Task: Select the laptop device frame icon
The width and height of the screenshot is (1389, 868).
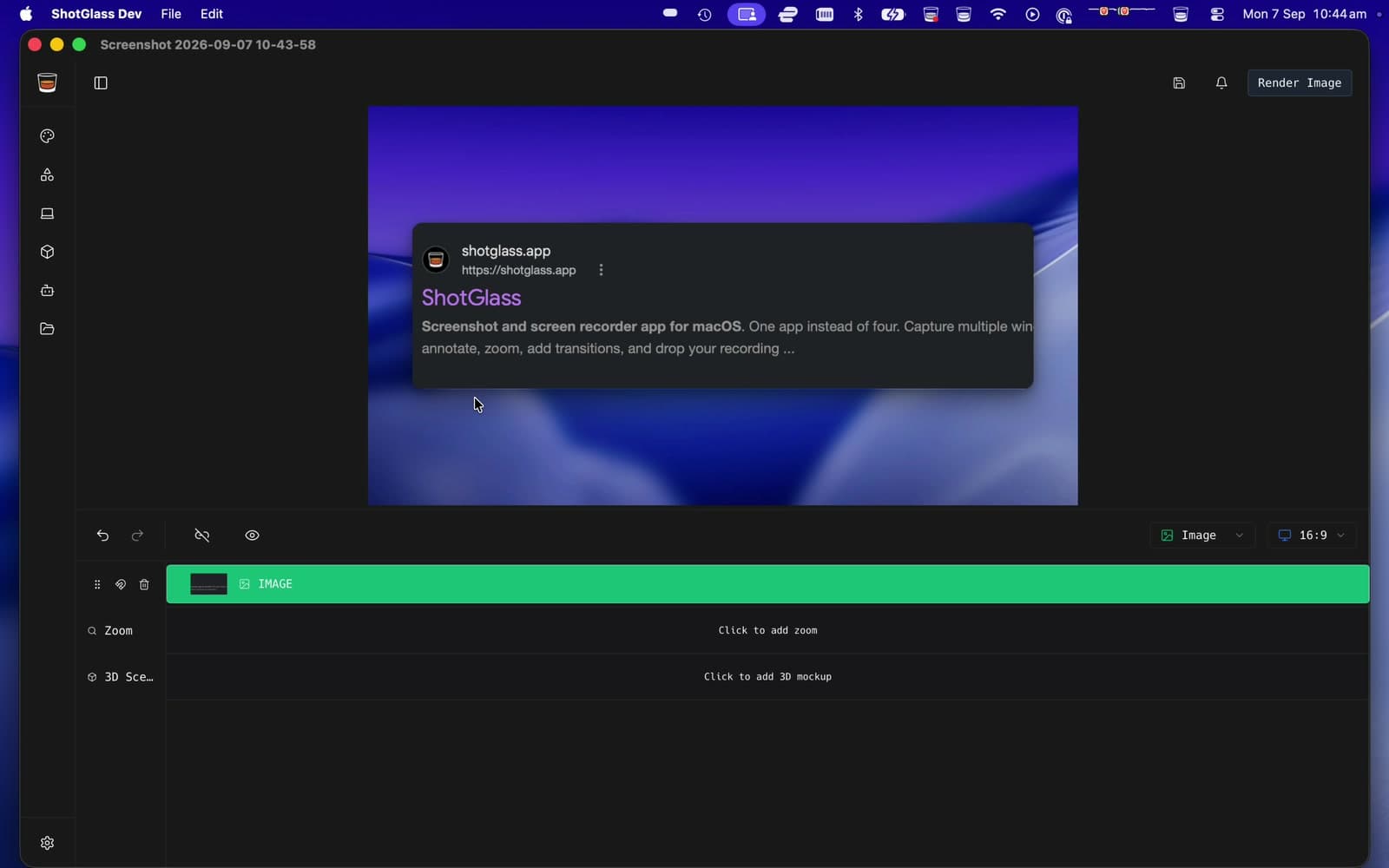Action: pos(47,214)
